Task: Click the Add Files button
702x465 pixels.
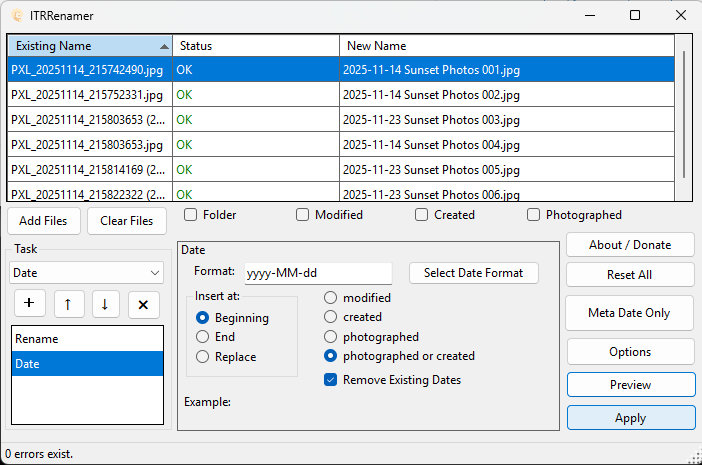Action: tap(44, 221)
